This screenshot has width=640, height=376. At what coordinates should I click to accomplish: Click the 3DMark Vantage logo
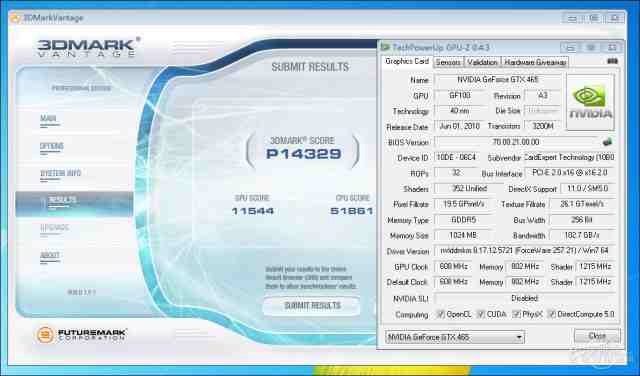[89, 47]
